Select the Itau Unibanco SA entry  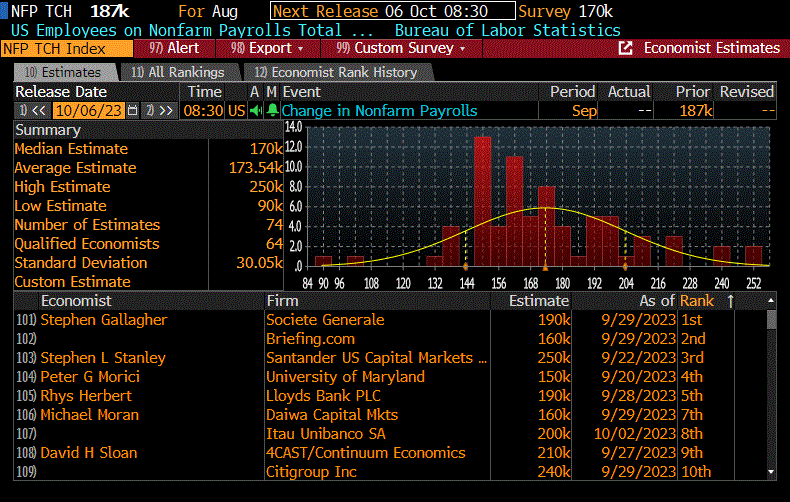(x=326, y=434)
